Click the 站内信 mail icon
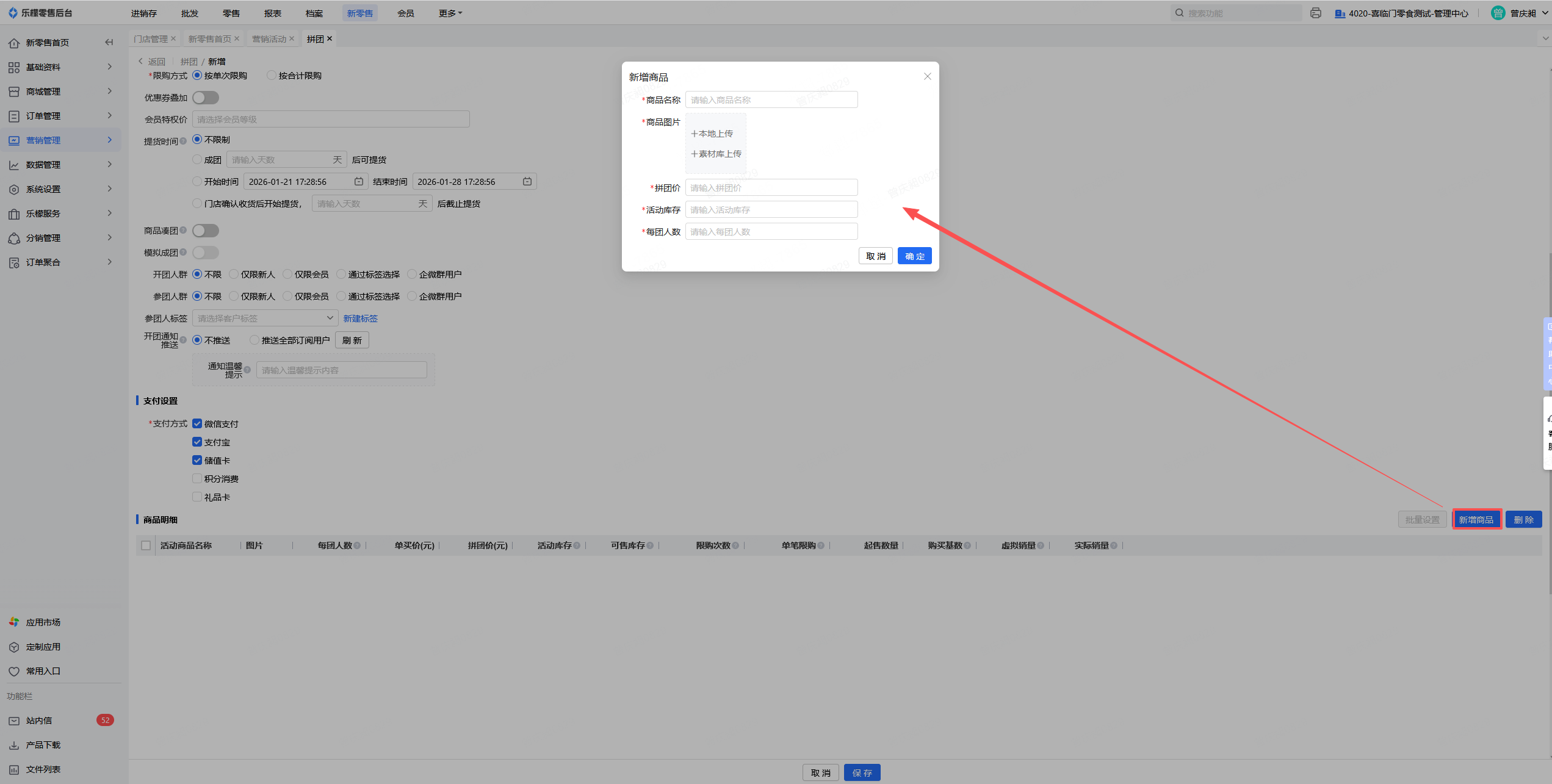 click(14, 721)
